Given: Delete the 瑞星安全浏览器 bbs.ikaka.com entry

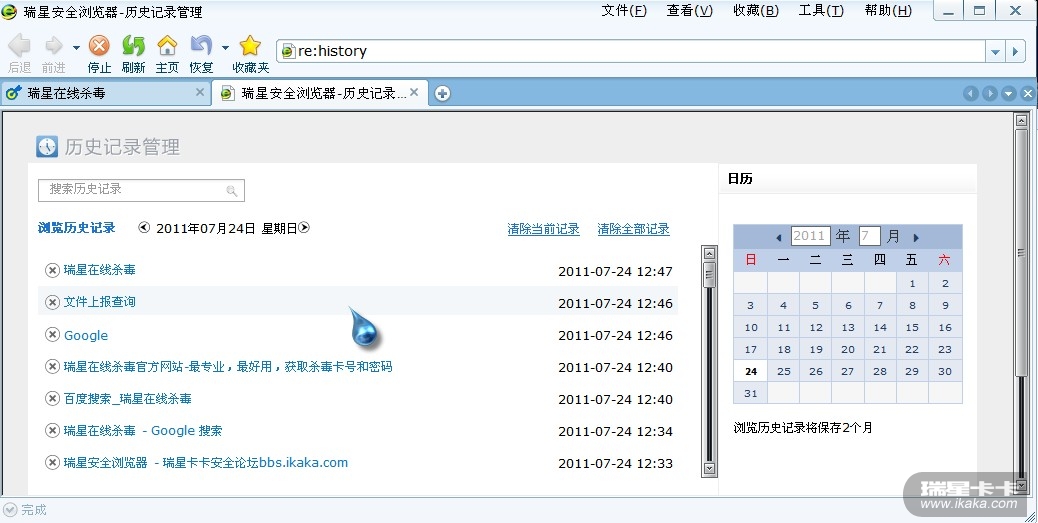Looking at the screenshot, I should pos(52,463).
